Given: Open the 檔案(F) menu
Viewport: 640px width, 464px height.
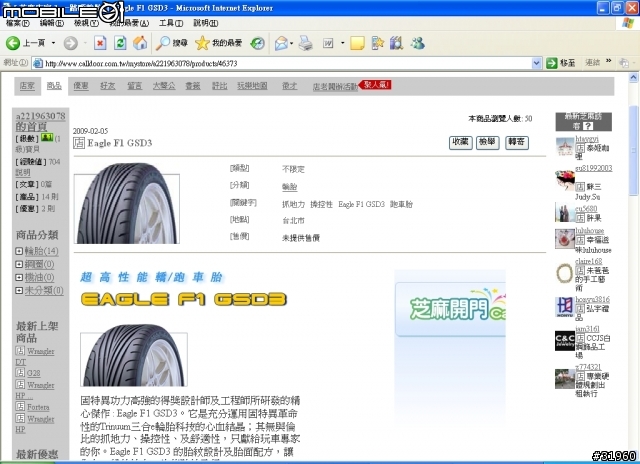Looking at the screenshot, I should 17,23.
